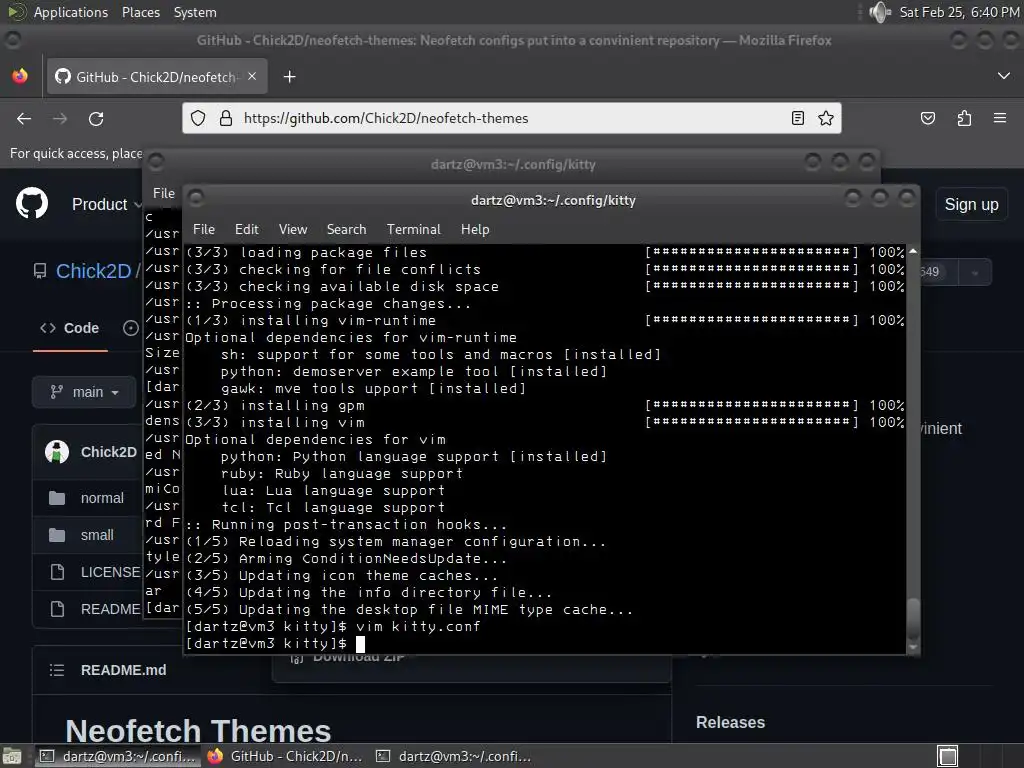This screenshot has width=1024, height=768.
Task: Click the Firefox logo left of tabs
Action: pyautogui.click(x=20, y=76)
